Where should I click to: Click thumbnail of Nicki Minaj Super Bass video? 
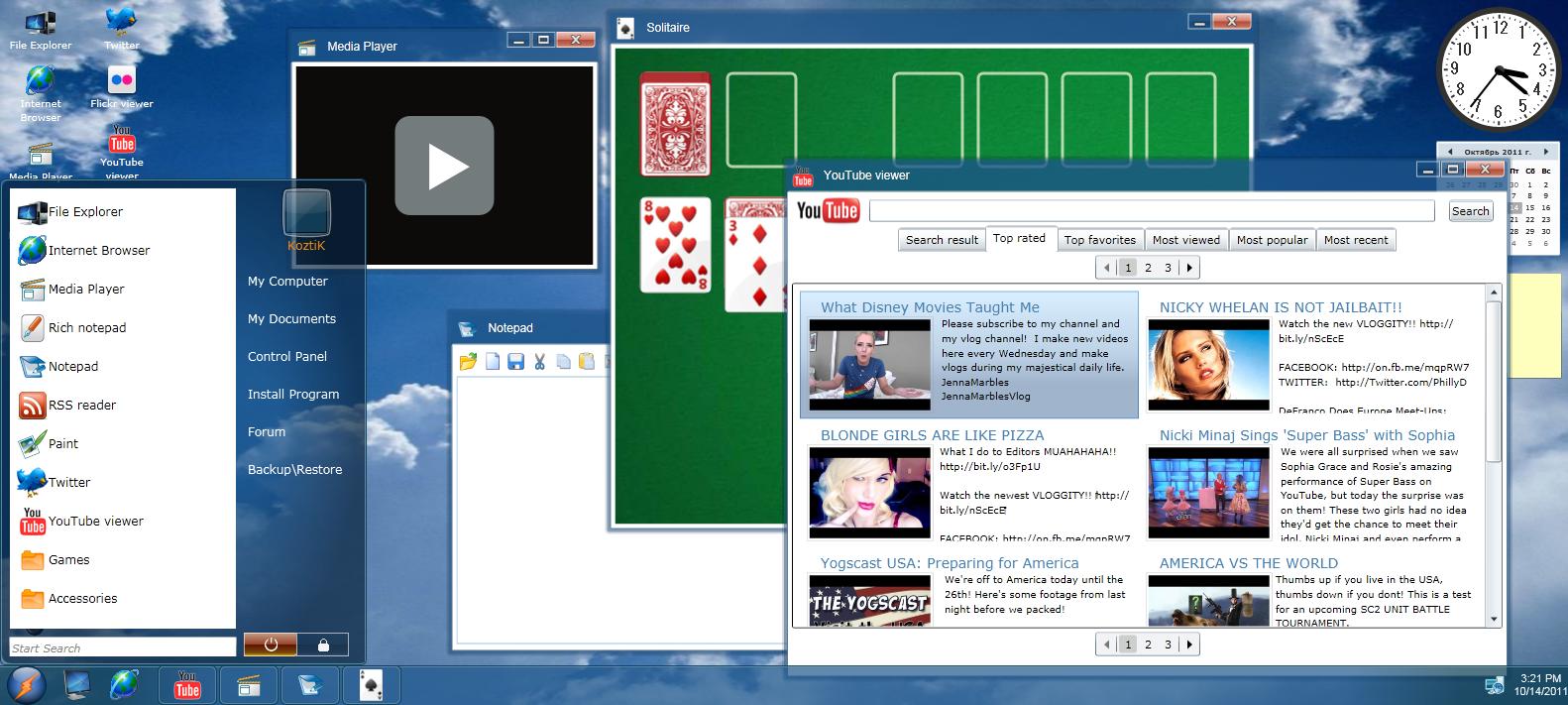pyautogui.click(x=1208, y=493)
